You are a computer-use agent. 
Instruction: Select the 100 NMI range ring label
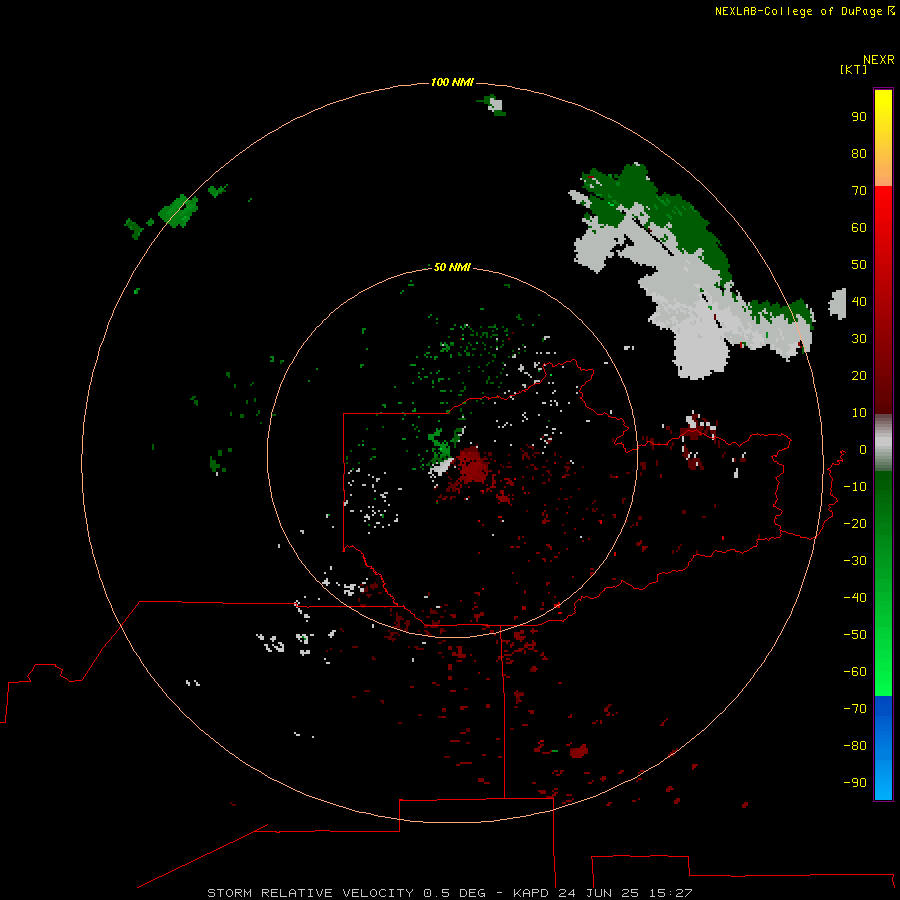tap(452, 82)
